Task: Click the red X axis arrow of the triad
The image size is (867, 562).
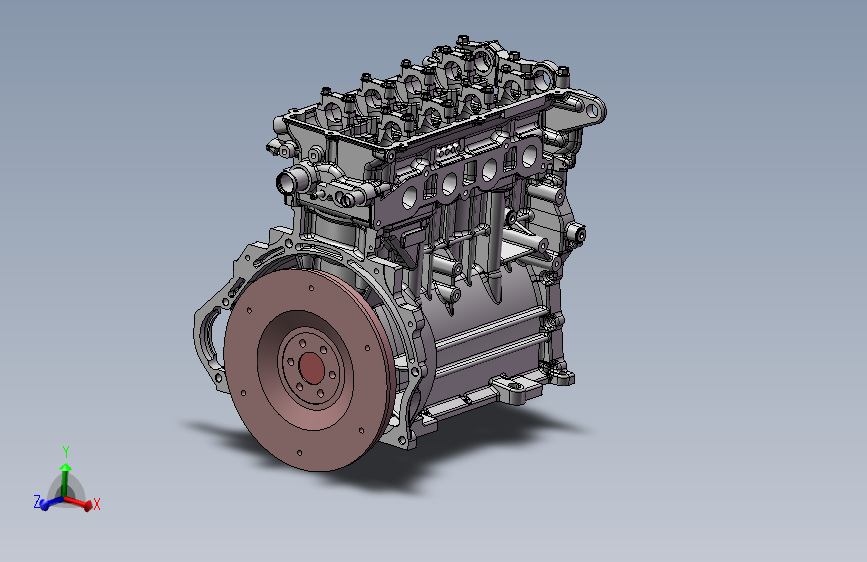Action: (x=79, y=502)
